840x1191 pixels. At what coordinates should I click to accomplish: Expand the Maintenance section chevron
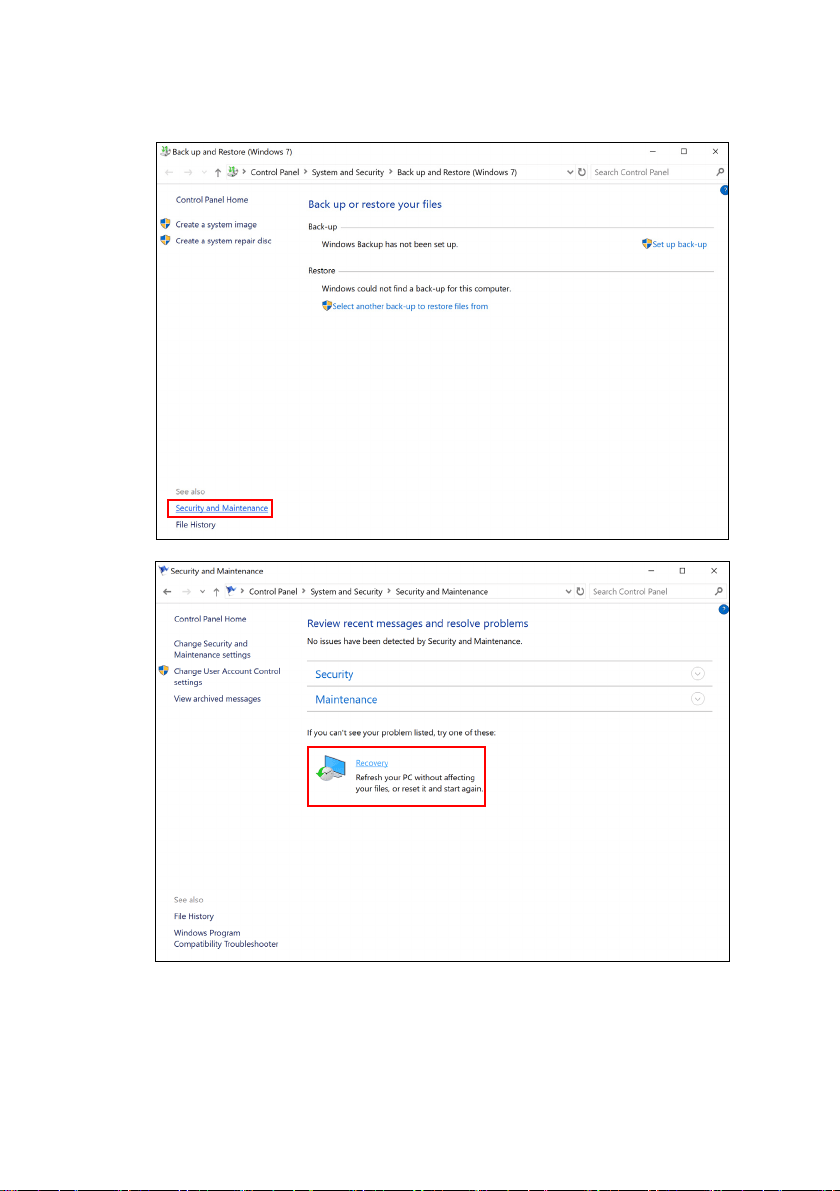[x=697, y=699]
